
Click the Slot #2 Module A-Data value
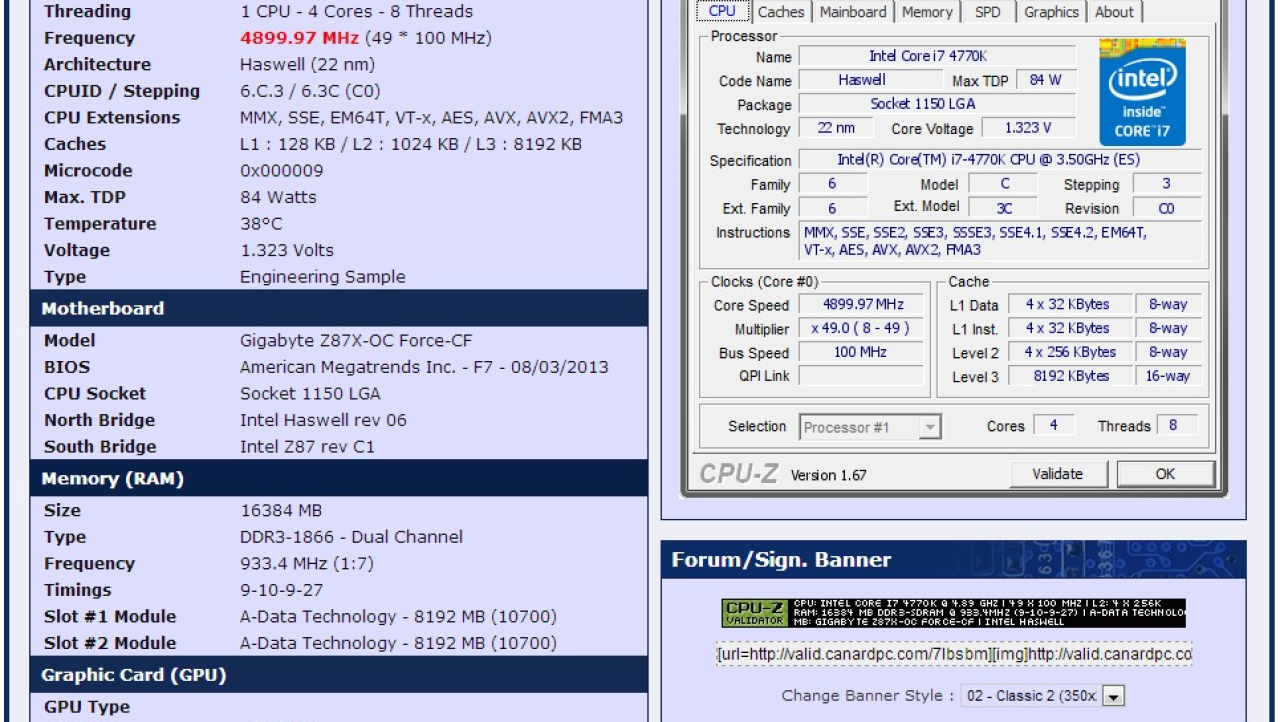tap(398, 643)
